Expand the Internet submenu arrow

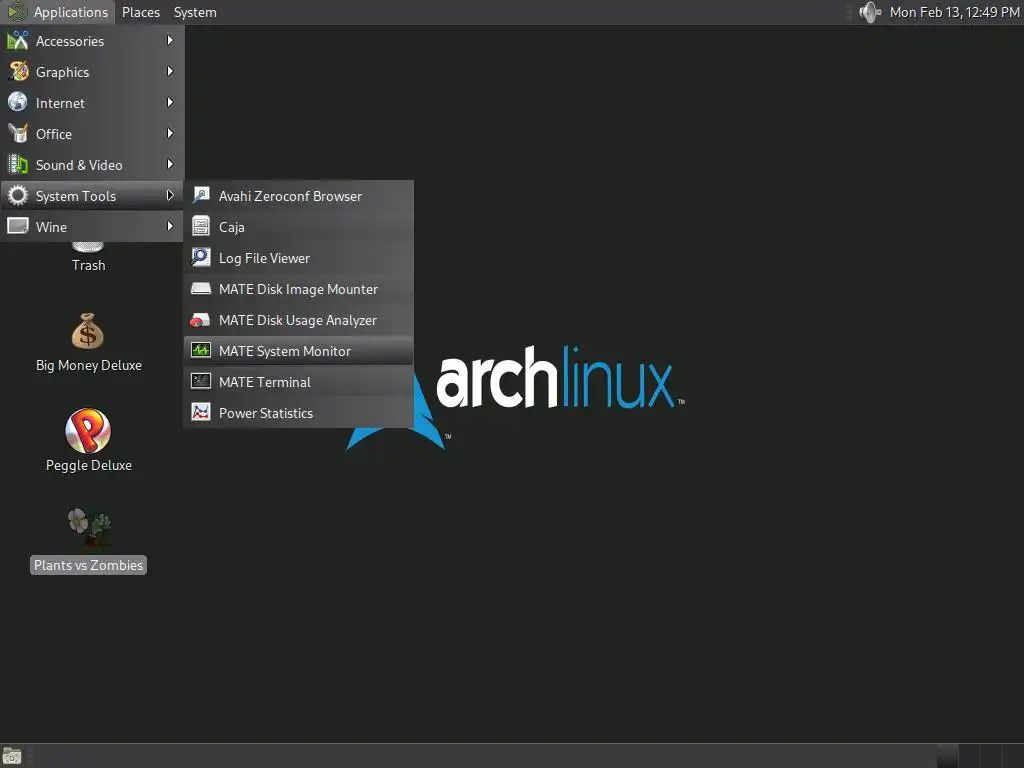click(170, 103)
